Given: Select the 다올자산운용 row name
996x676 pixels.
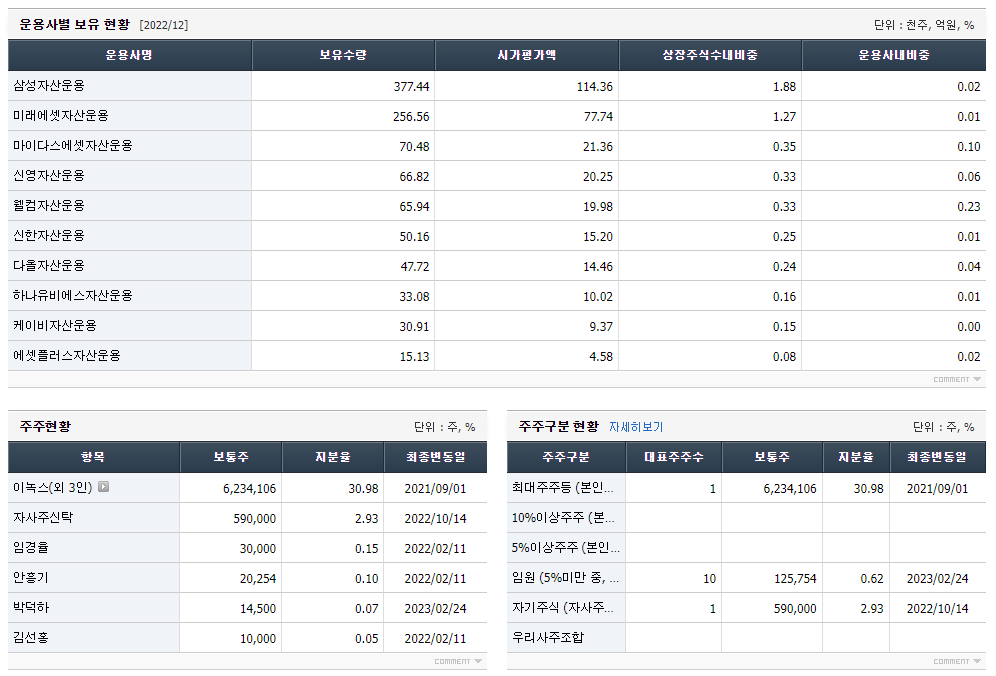Looking at the screenshot, I should 49,266.
